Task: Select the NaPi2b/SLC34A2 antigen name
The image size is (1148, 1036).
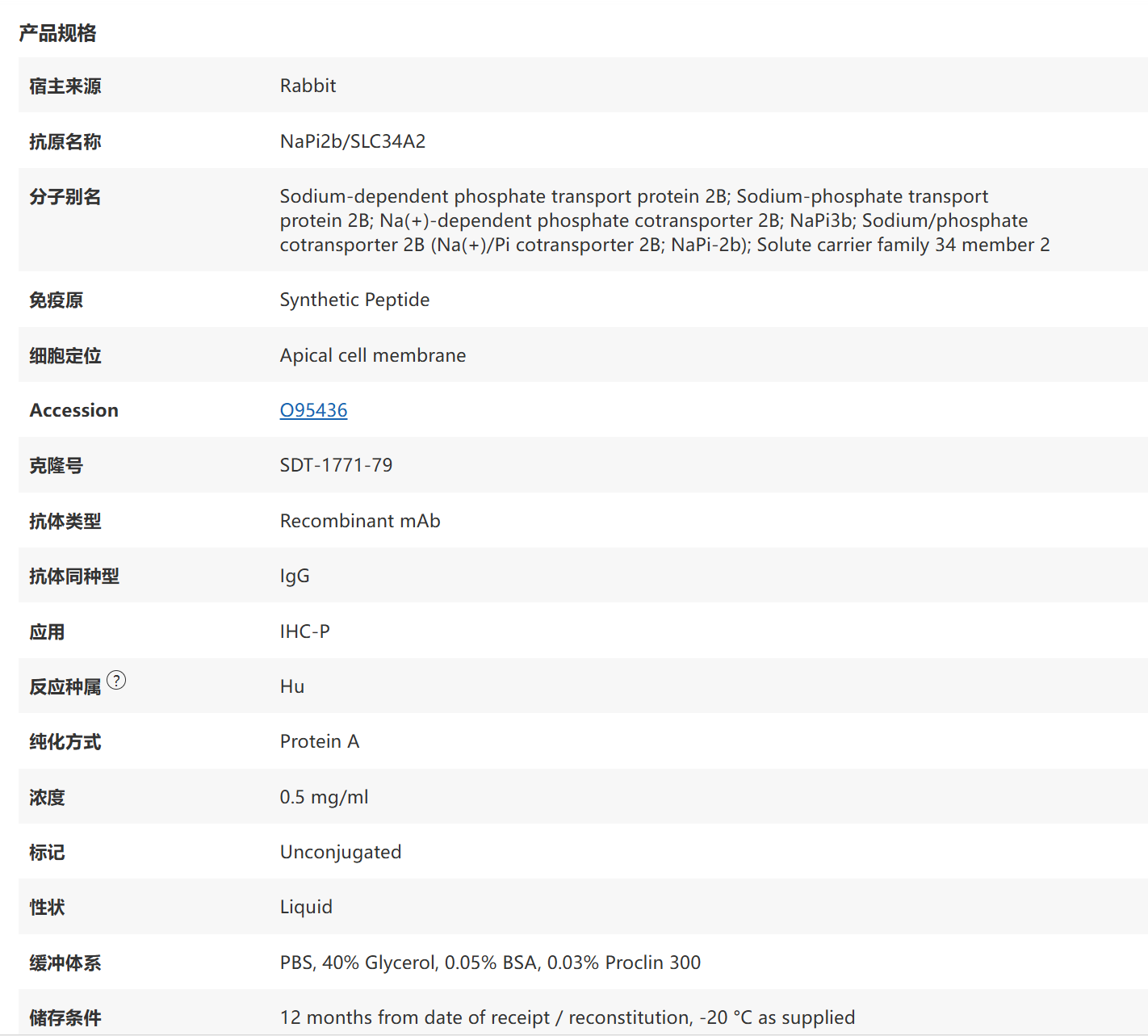Action: pos(353,141)
